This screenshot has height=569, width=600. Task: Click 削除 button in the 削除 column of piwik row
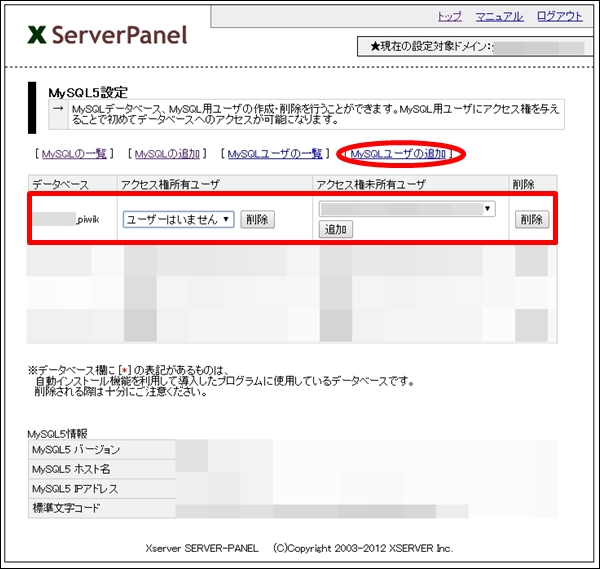click(x=532, y=220)
